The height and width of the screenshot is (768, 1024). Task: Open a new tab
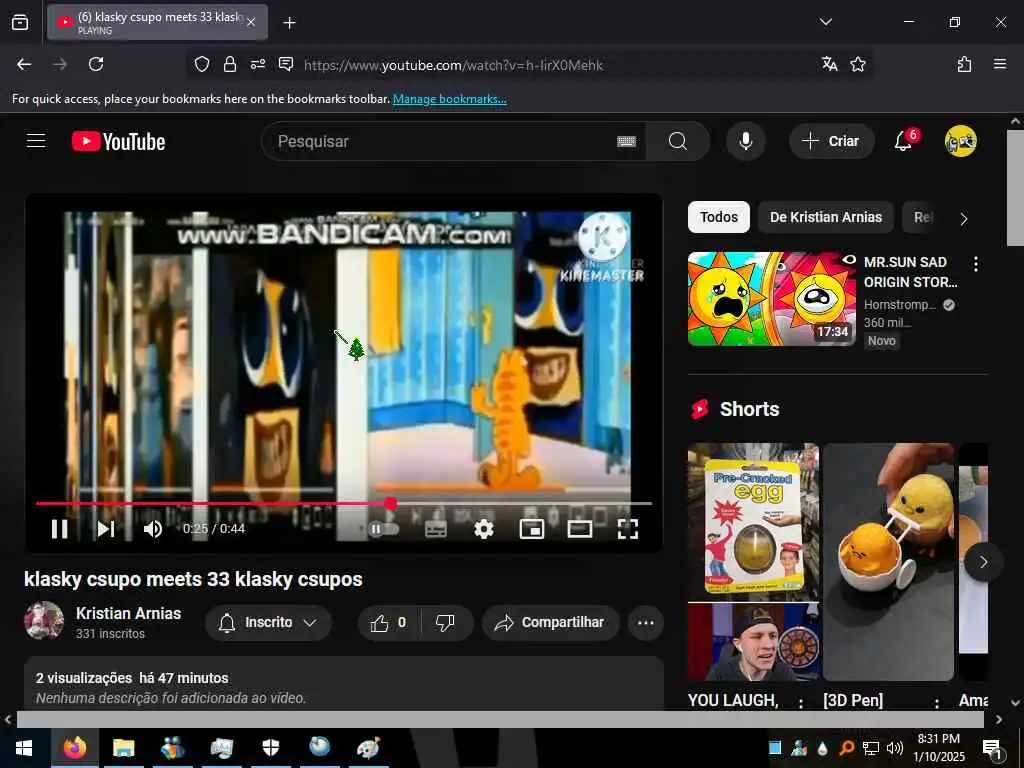[x=289, y=23]
